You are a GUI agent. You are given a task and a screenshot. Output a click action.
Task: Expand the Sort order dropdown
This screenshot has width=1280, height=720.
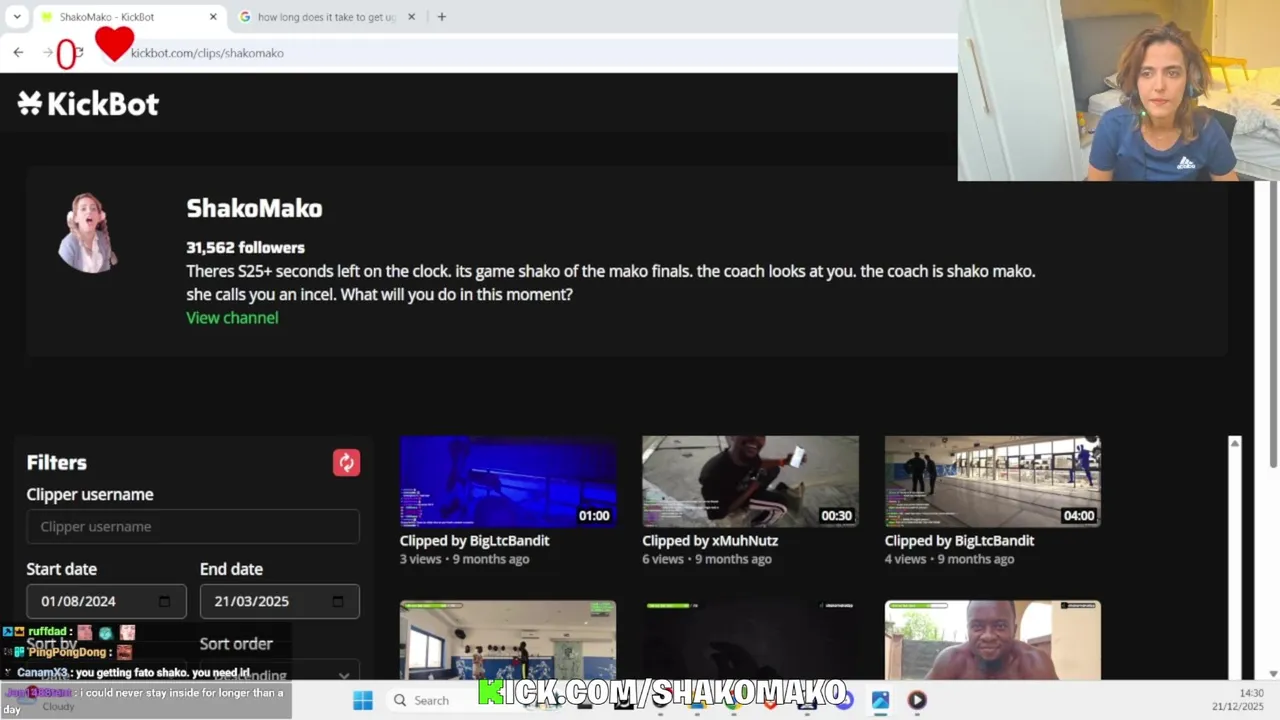pos(279,673)
